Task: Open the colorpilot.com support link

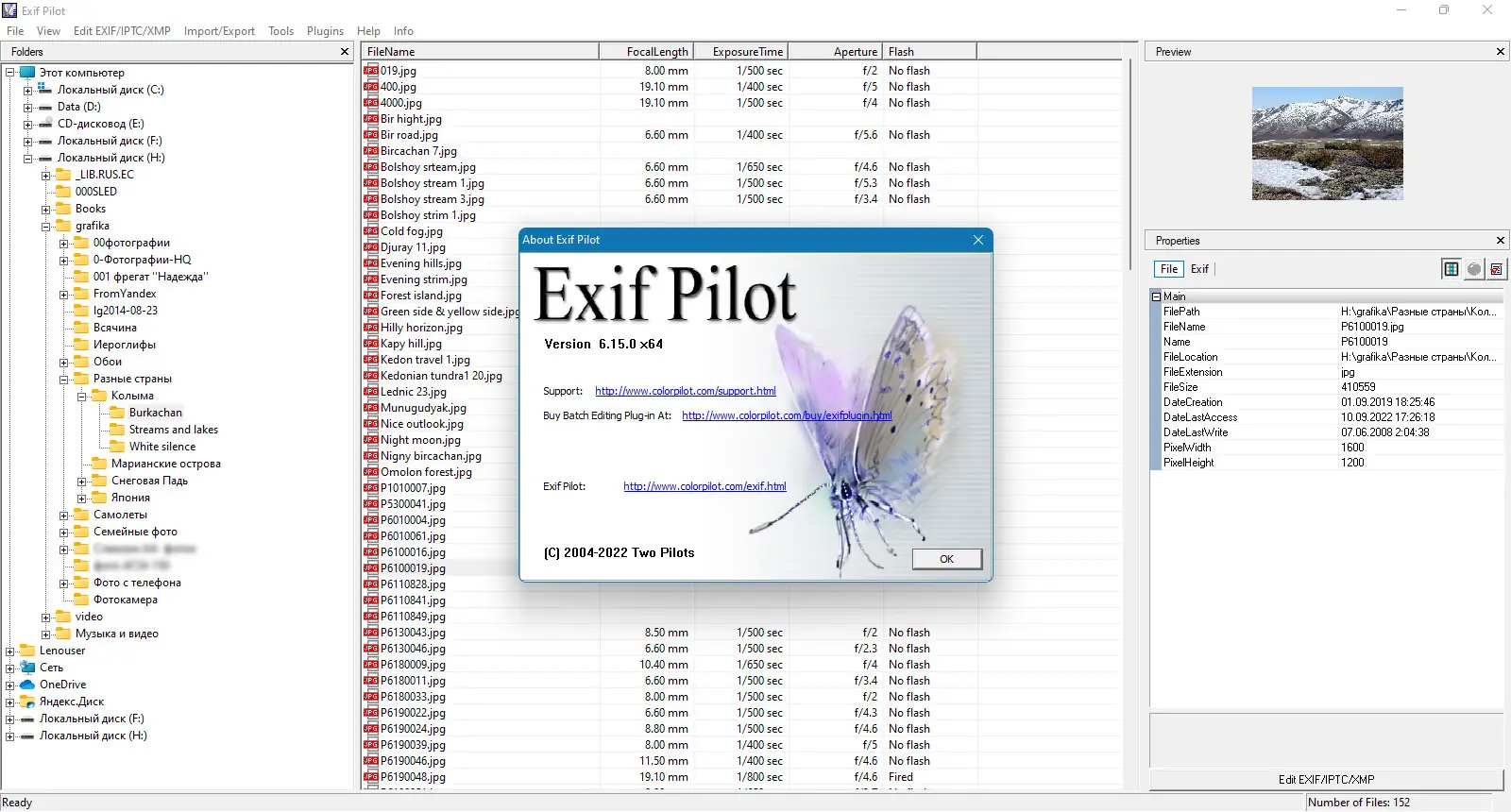Action: (x=686, y=391)
